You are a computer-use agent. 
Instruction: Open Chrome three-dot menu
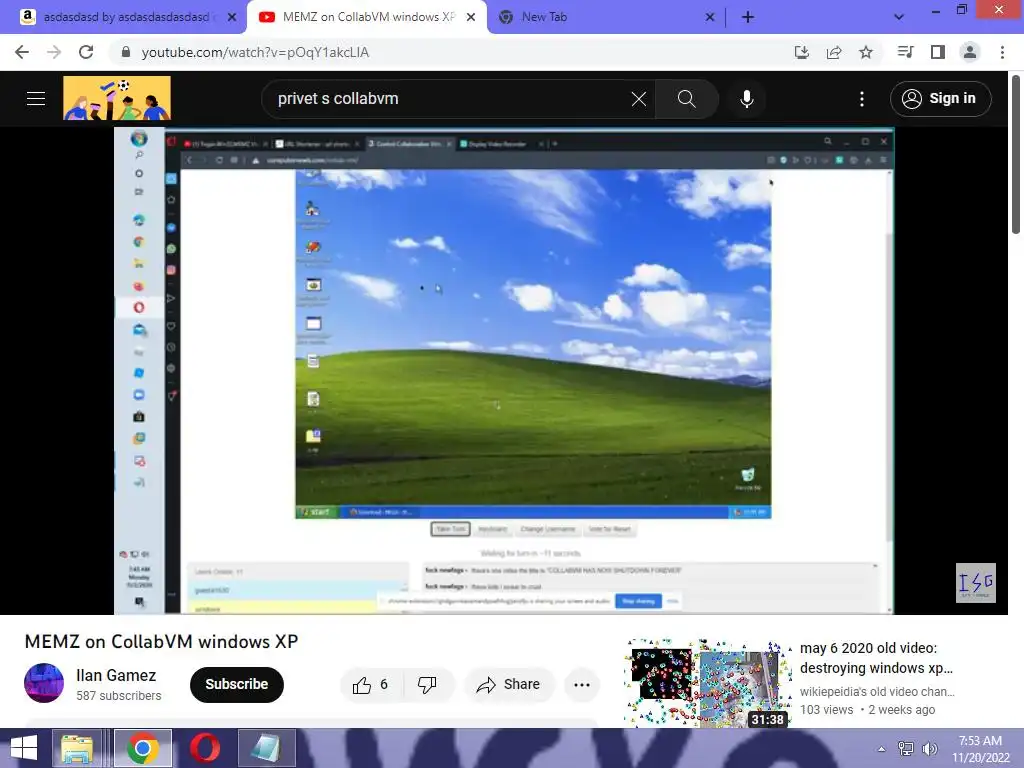pyautogui.click(x=1002, y=52)
